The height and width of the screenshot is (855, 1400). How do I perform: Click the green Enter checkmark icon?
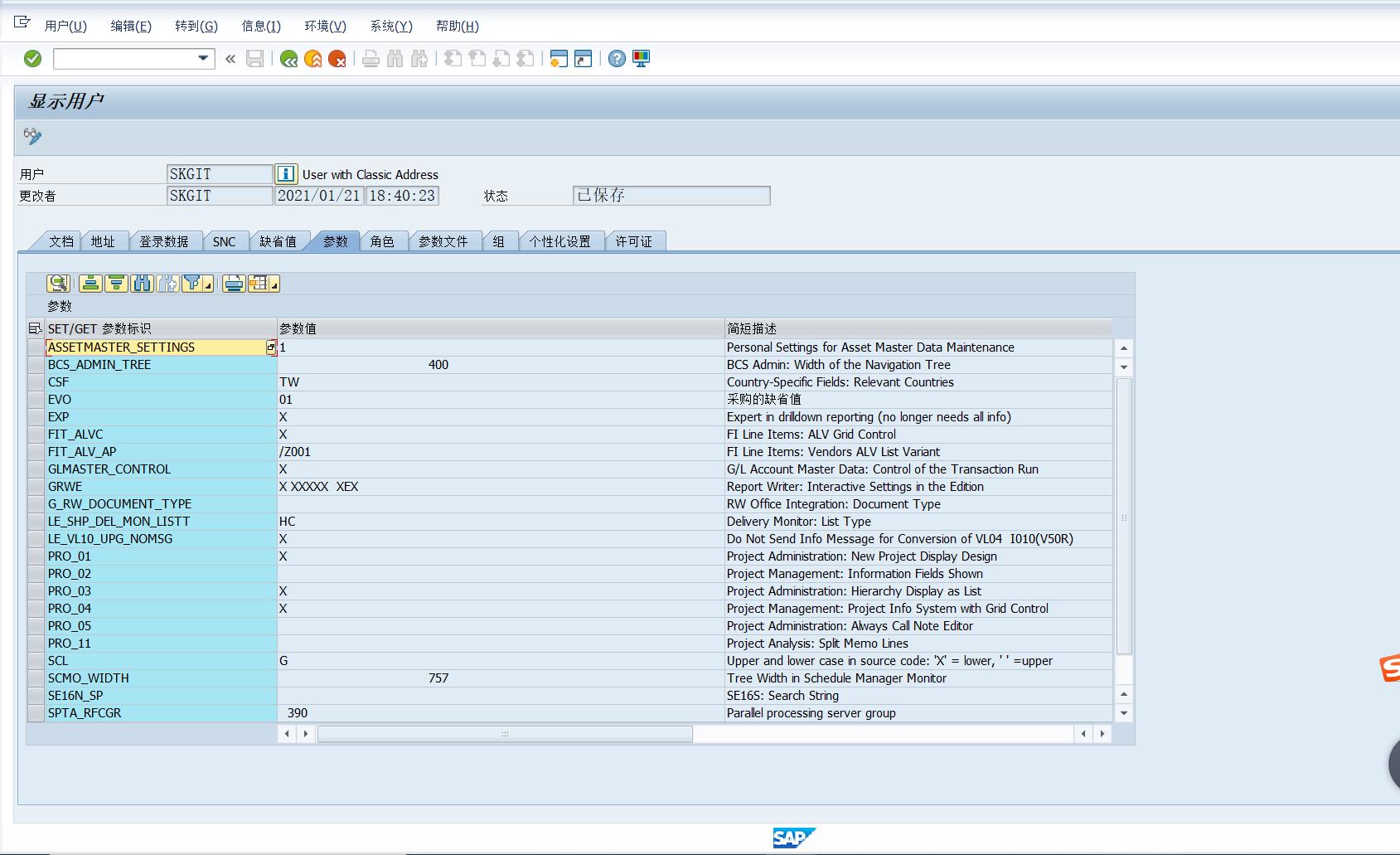coord(32,58)
